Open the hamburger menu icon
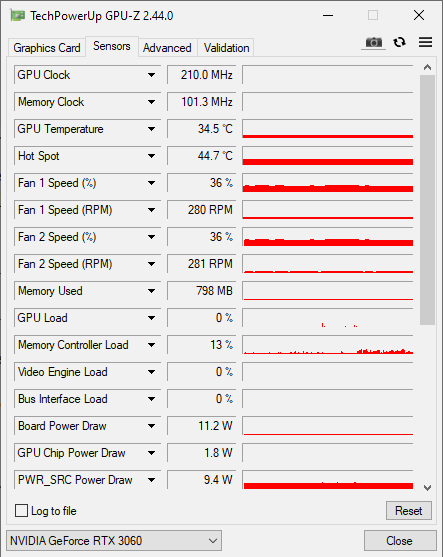This screenshot has height=557, width=443. point(425,42)
